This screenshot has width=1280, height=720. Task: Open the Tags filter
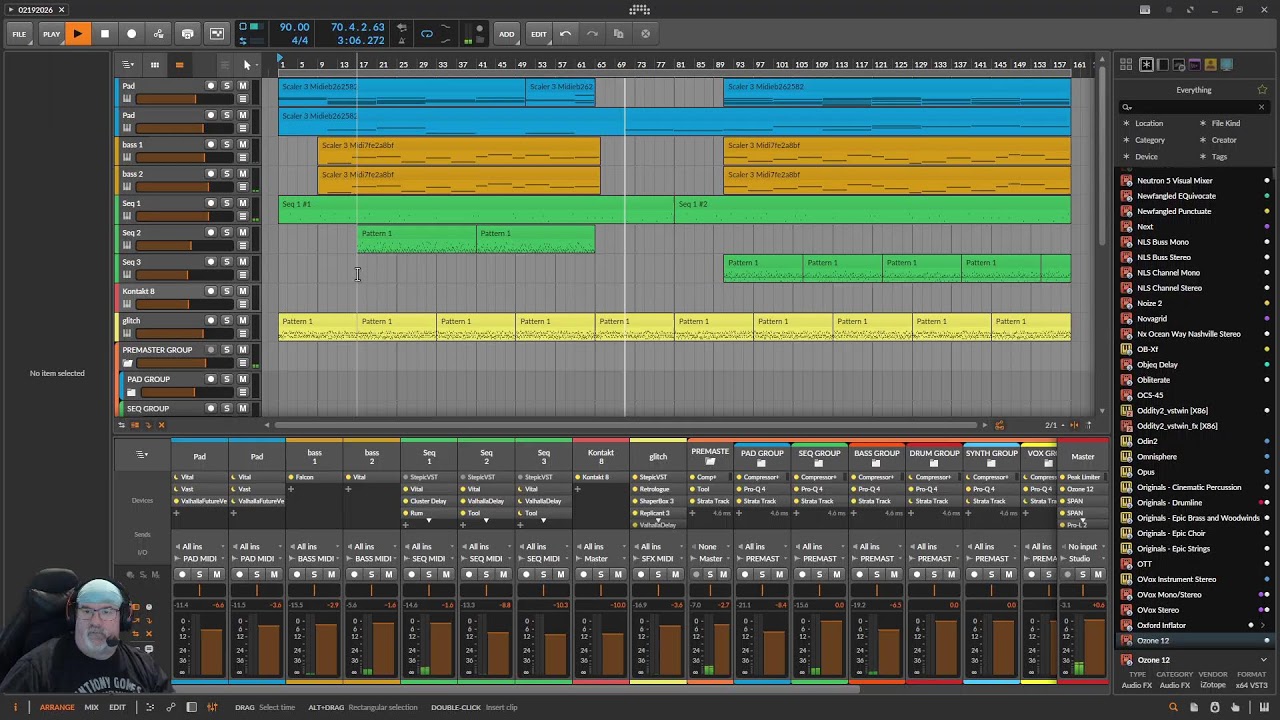coord(1219,157)
